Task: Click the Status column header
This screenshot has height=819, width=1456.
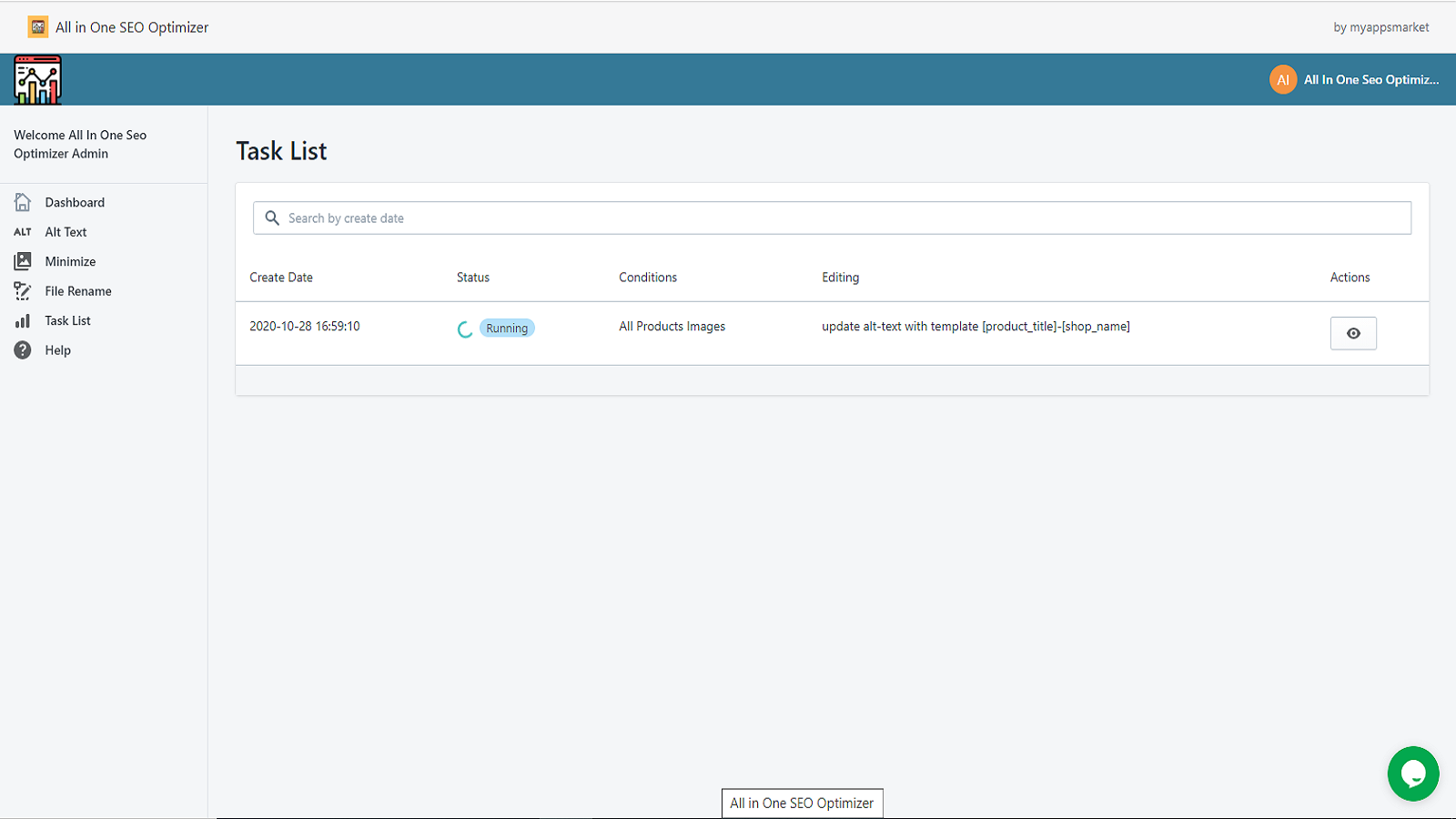Action: [x=473, y=278]
